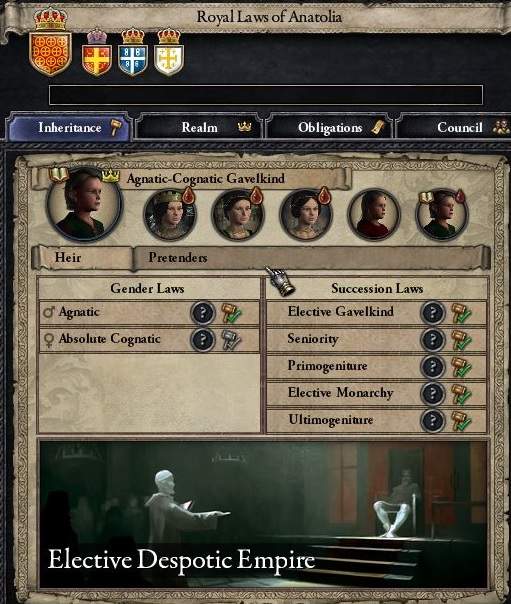The width and height of the screenshot is (511, 604).
Task: Enact Elective Monarchy with gavel checkmark
Action: tap(461, 394)
